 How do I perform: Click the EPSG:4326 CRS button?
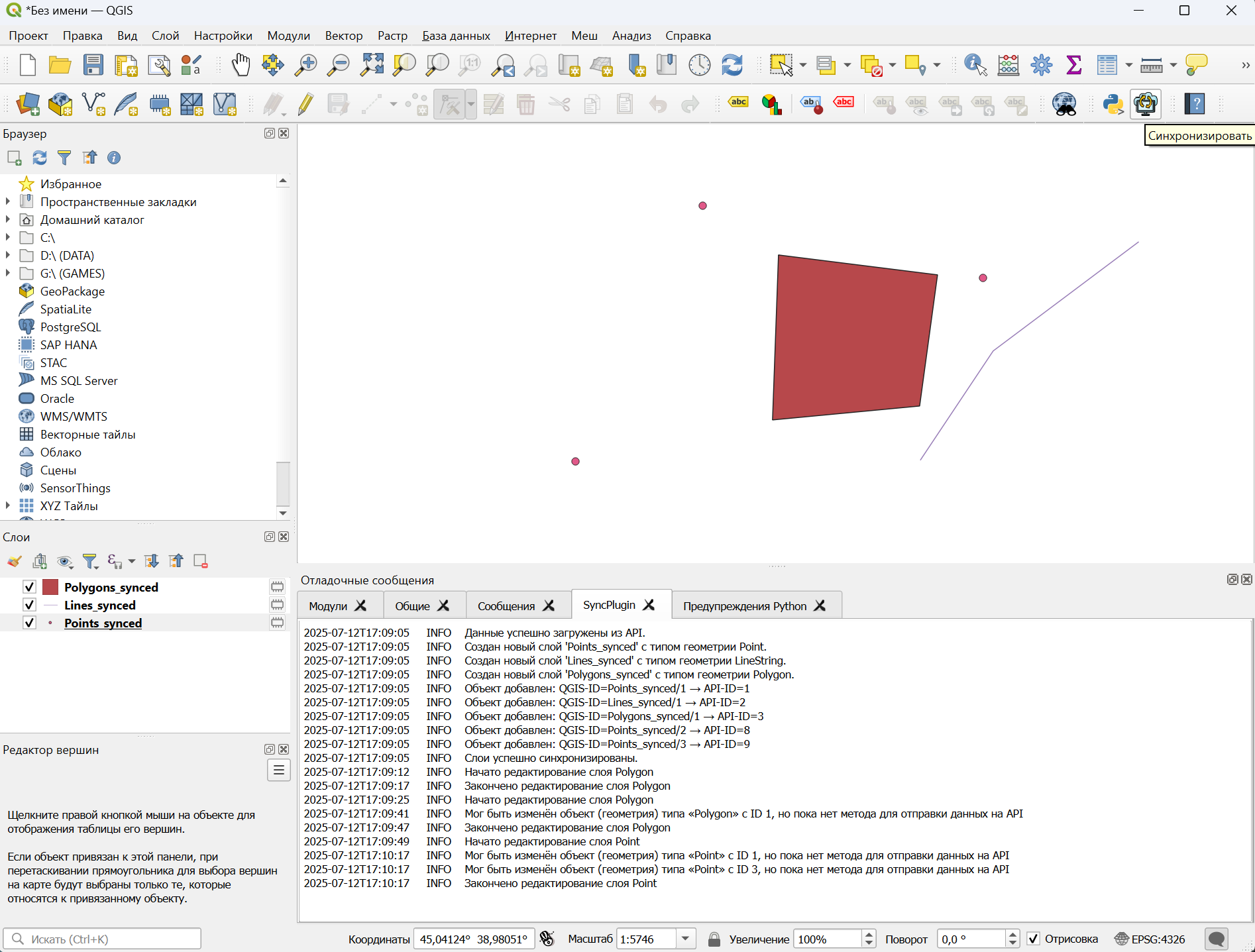point(1150,939)
